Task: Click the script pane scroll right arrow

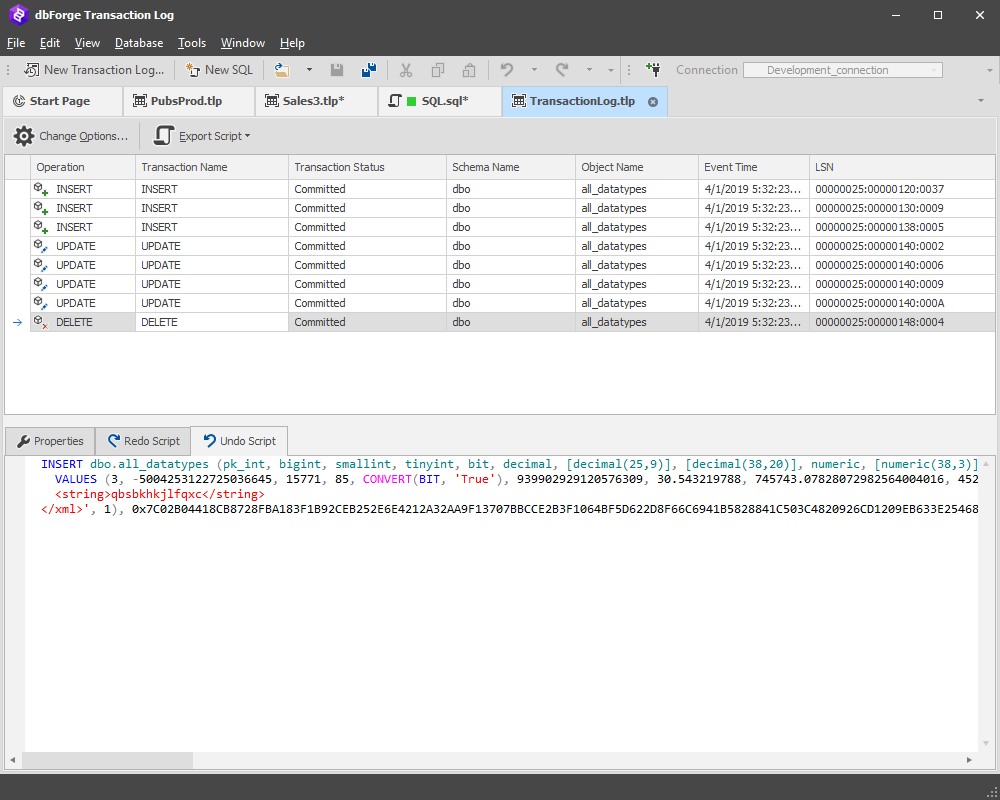Action: point(969,760)
